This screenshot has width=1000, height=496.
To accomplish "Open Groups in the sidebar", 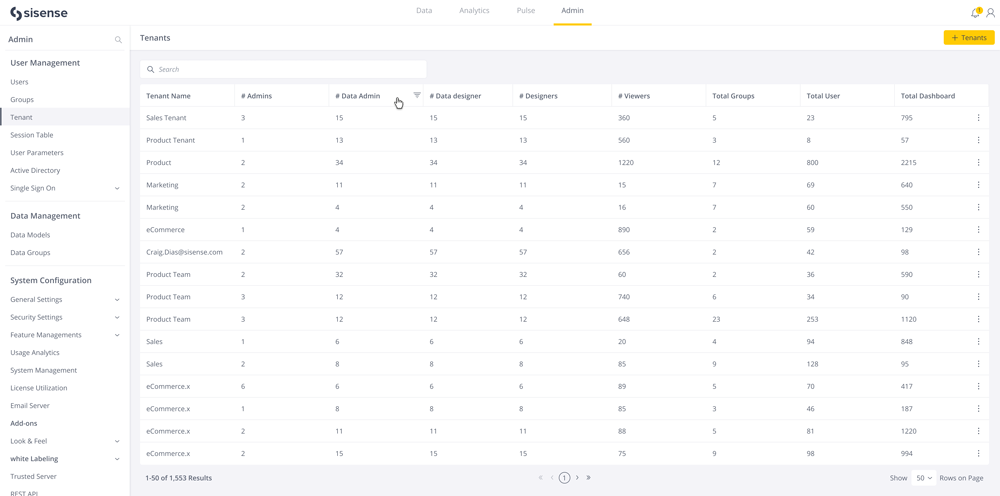I will (x=22, y=100).
